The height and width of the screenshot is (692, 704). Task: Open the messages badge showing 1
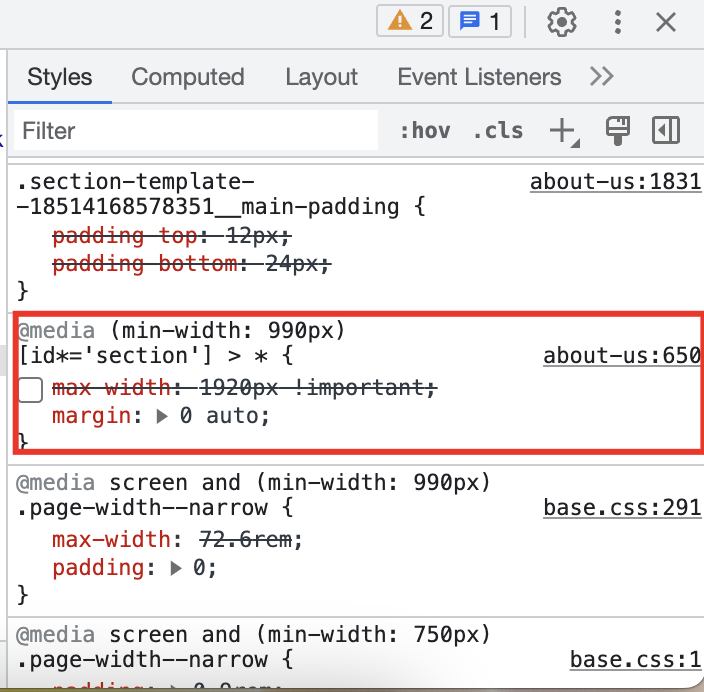[x=480, y=21]
